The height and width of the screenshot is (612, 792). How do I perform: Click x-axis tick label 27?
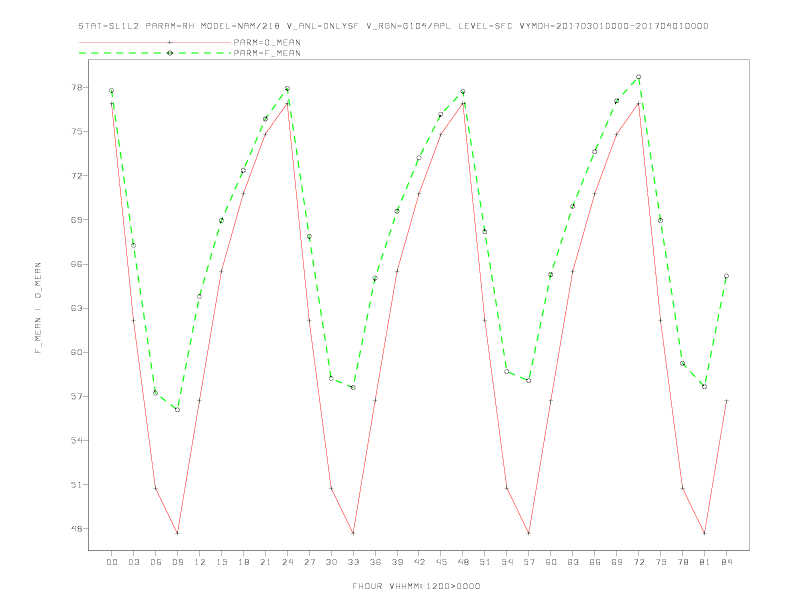coord(309,562)
